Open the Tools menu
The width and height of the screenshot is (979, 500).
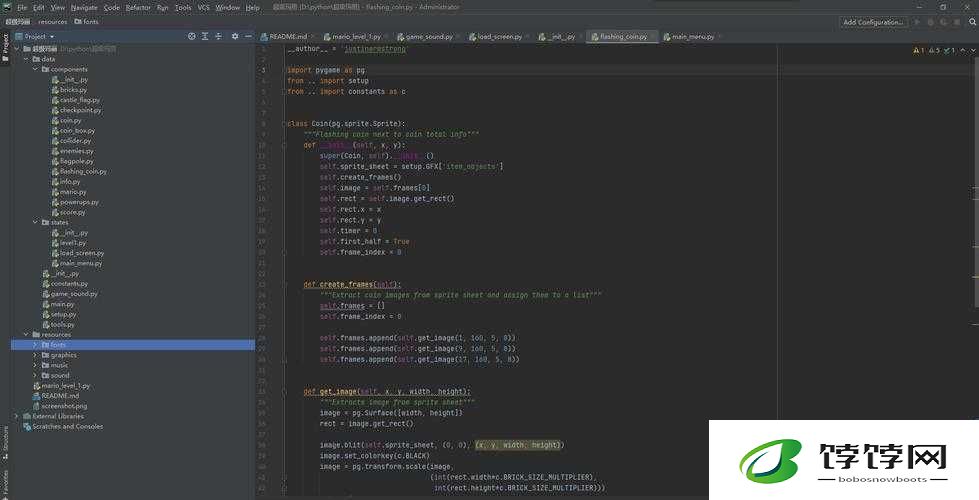[183, 7]
